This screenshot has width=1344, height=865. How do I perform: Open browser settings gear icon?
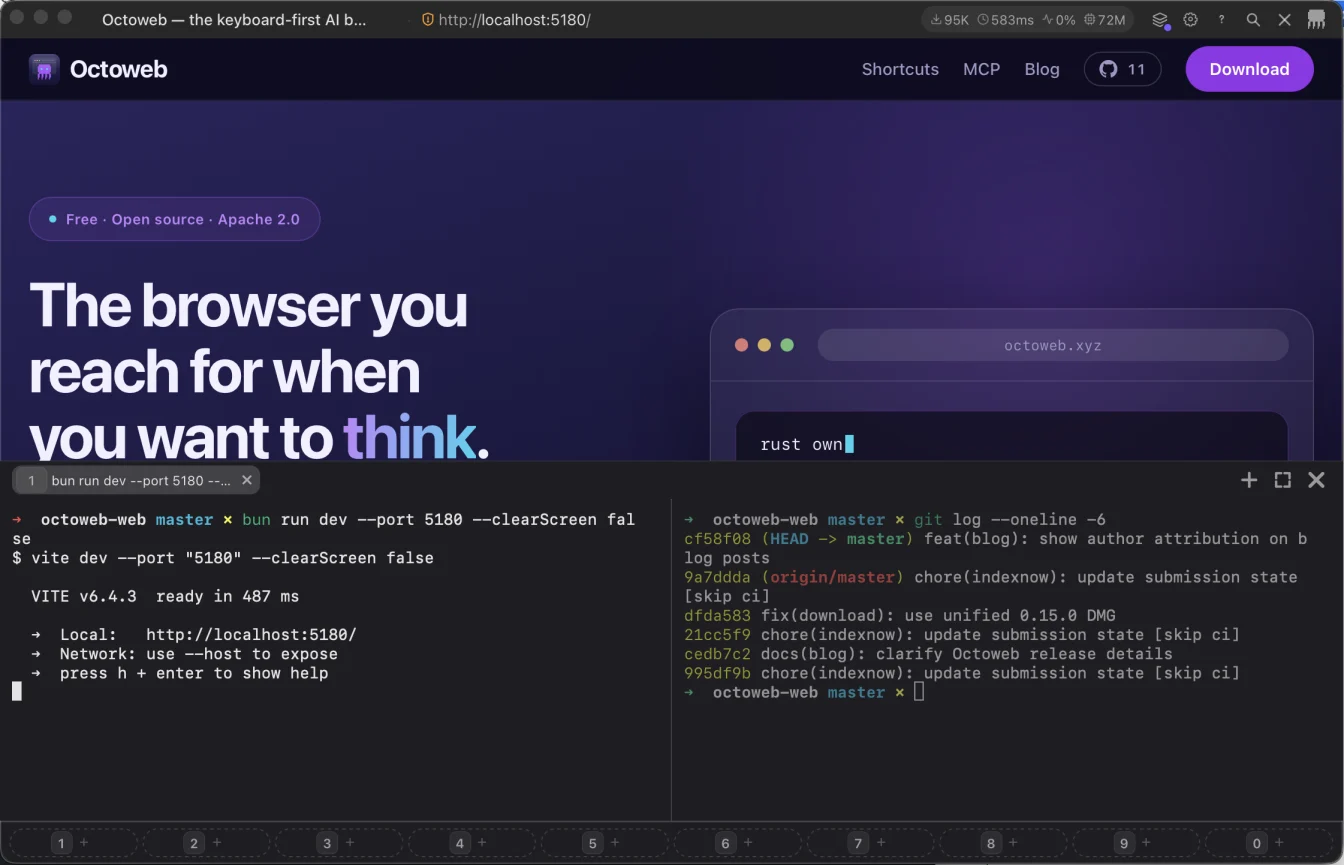tap(1190, 19)
